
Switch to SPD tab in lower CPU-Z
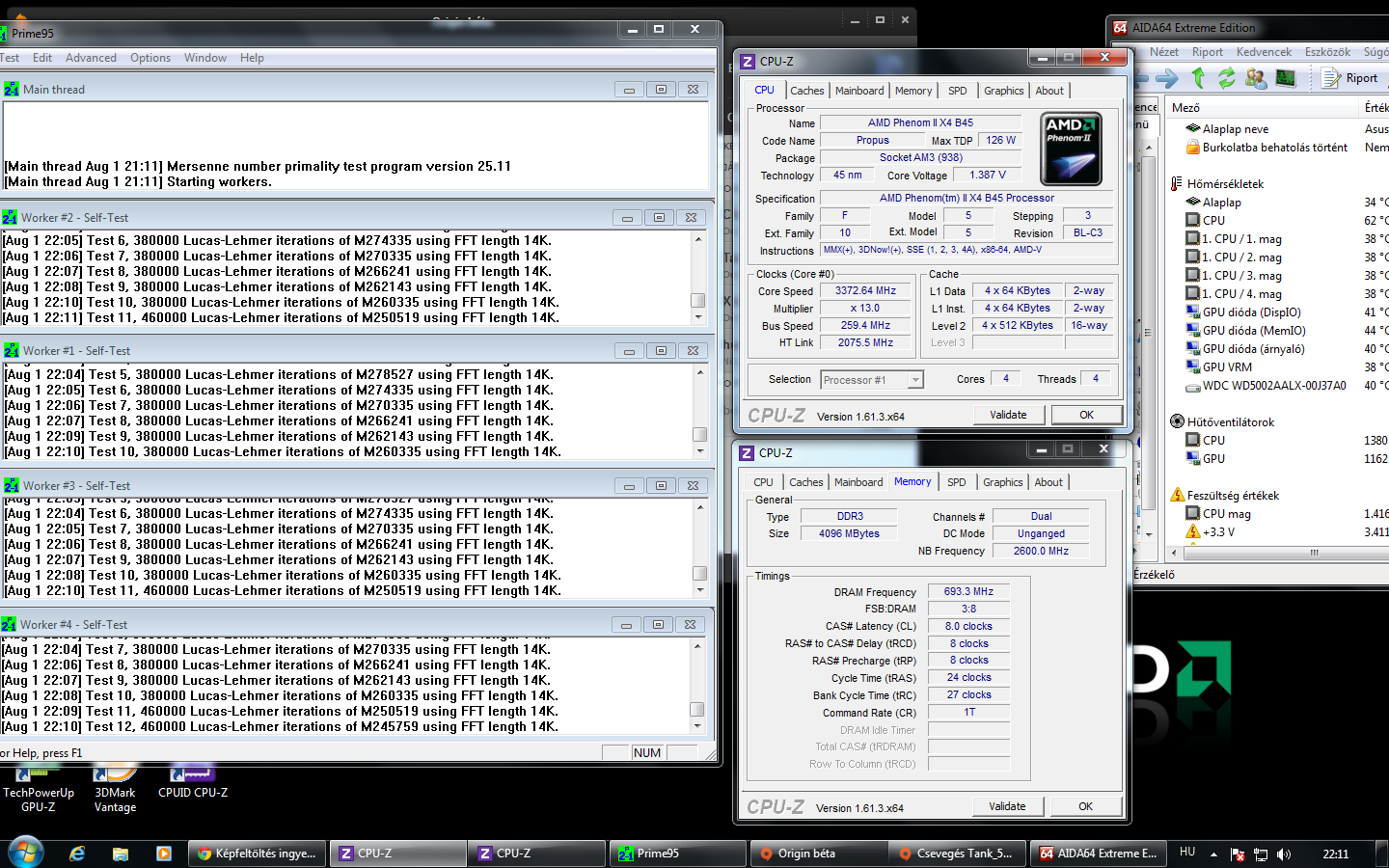click(x=956, y=482)
